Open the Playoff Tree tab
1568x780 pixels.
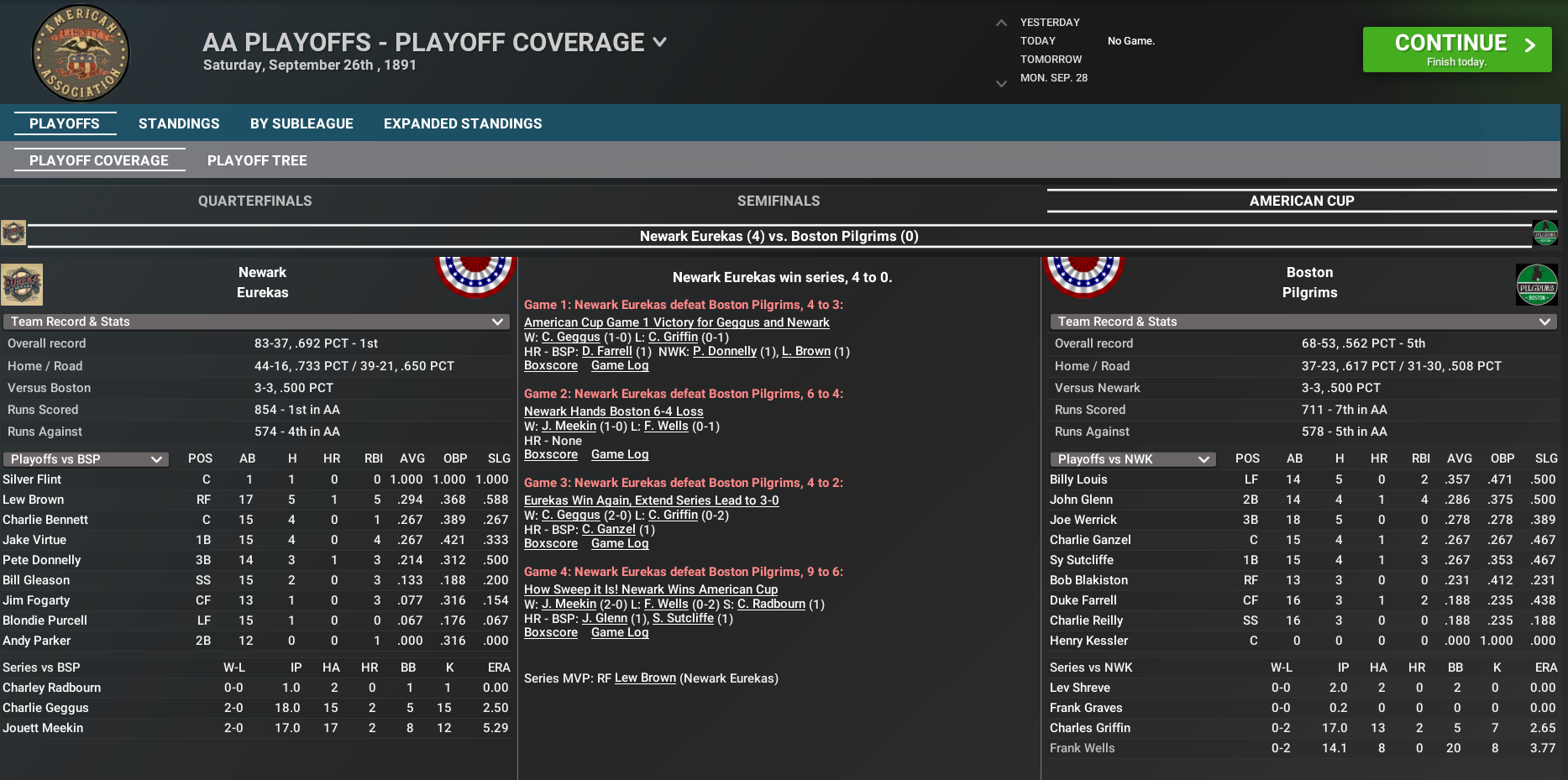tap(257, 160)
